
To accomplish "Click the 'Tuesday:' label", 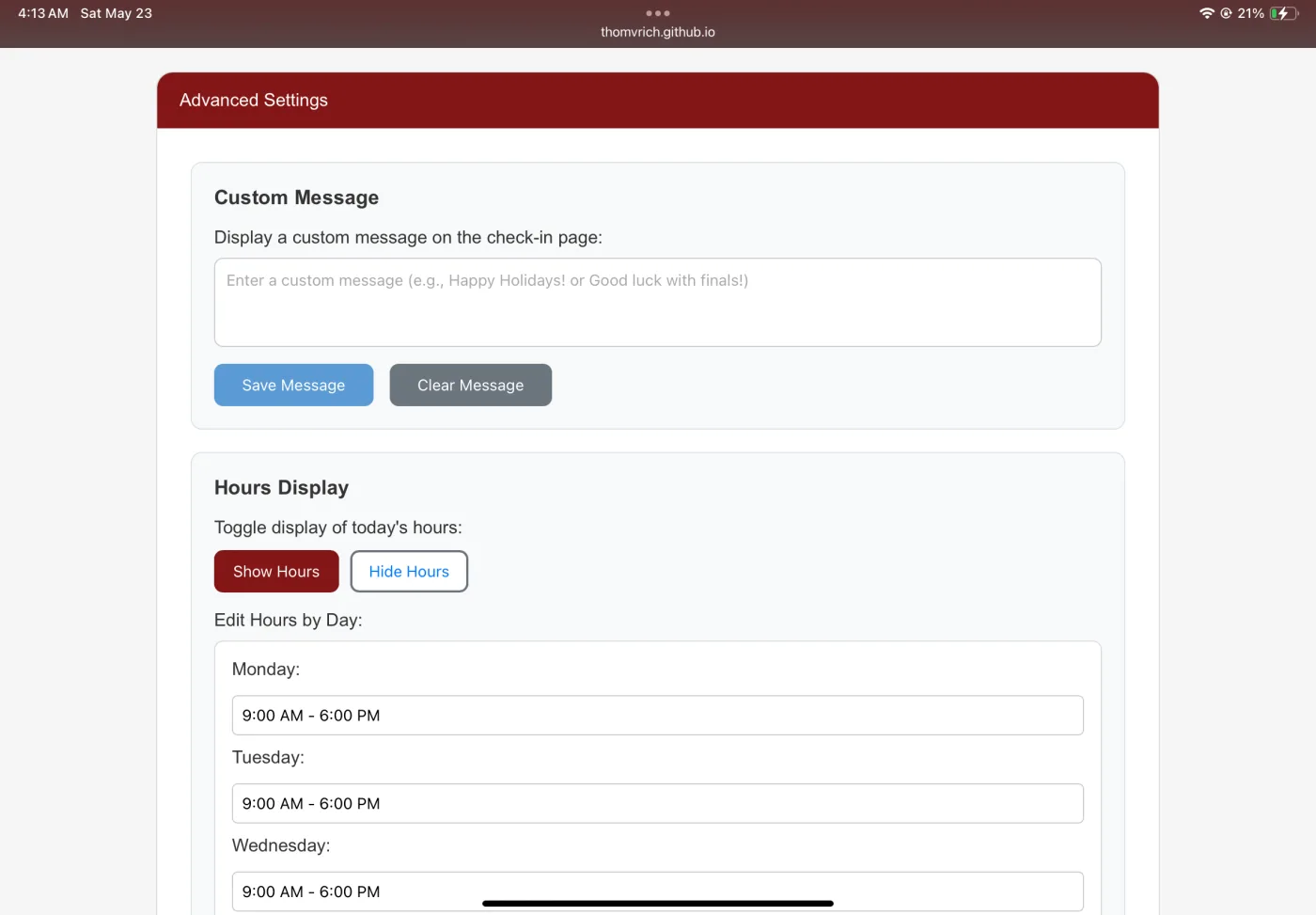I will point(268,757).
